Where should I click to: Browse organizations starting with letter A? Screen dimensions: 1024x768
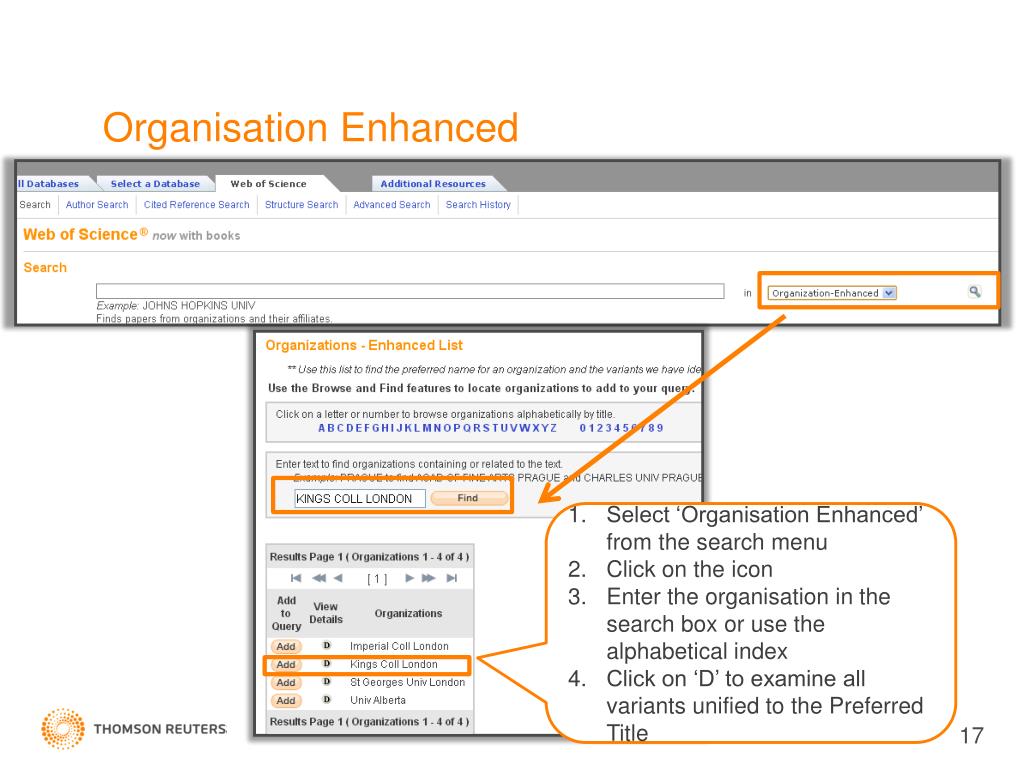[x=321, y=428]
